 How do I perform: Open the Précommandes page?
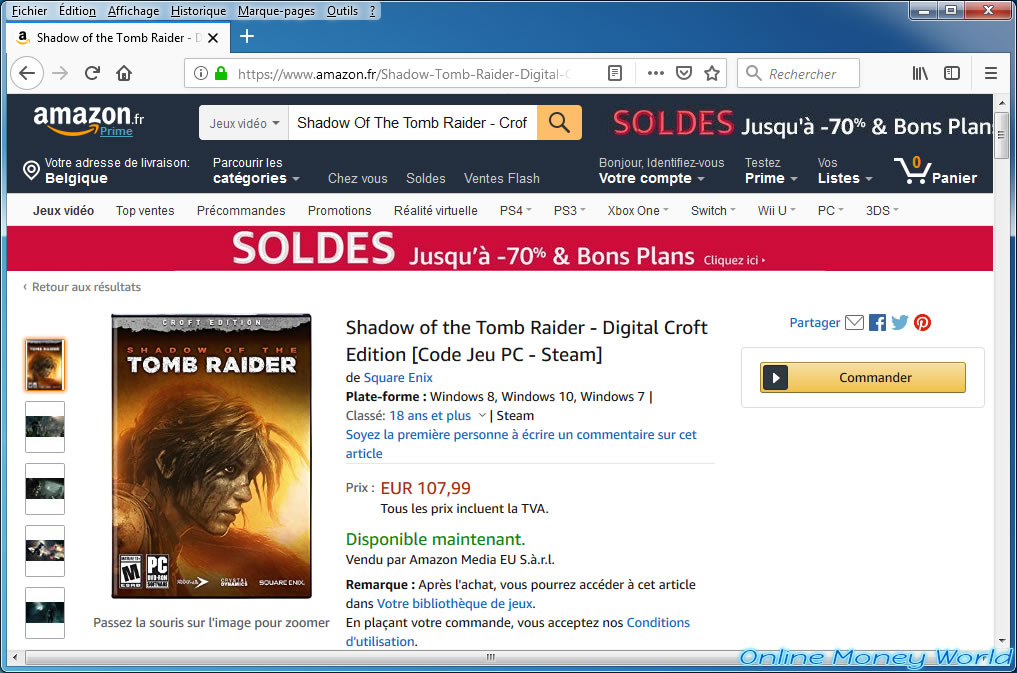tap(241, 211)
